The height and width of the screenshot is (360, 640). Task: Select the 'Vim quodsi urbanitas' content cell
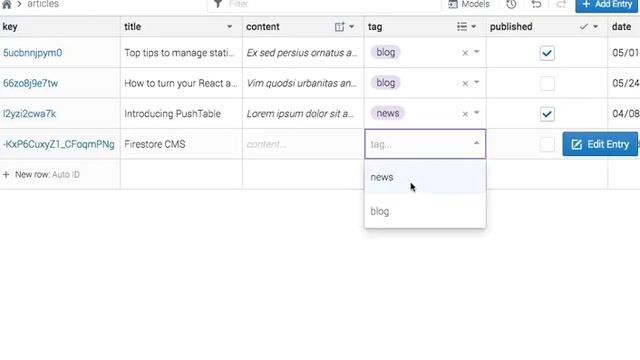pyautogui.click(x=303, y=83)
